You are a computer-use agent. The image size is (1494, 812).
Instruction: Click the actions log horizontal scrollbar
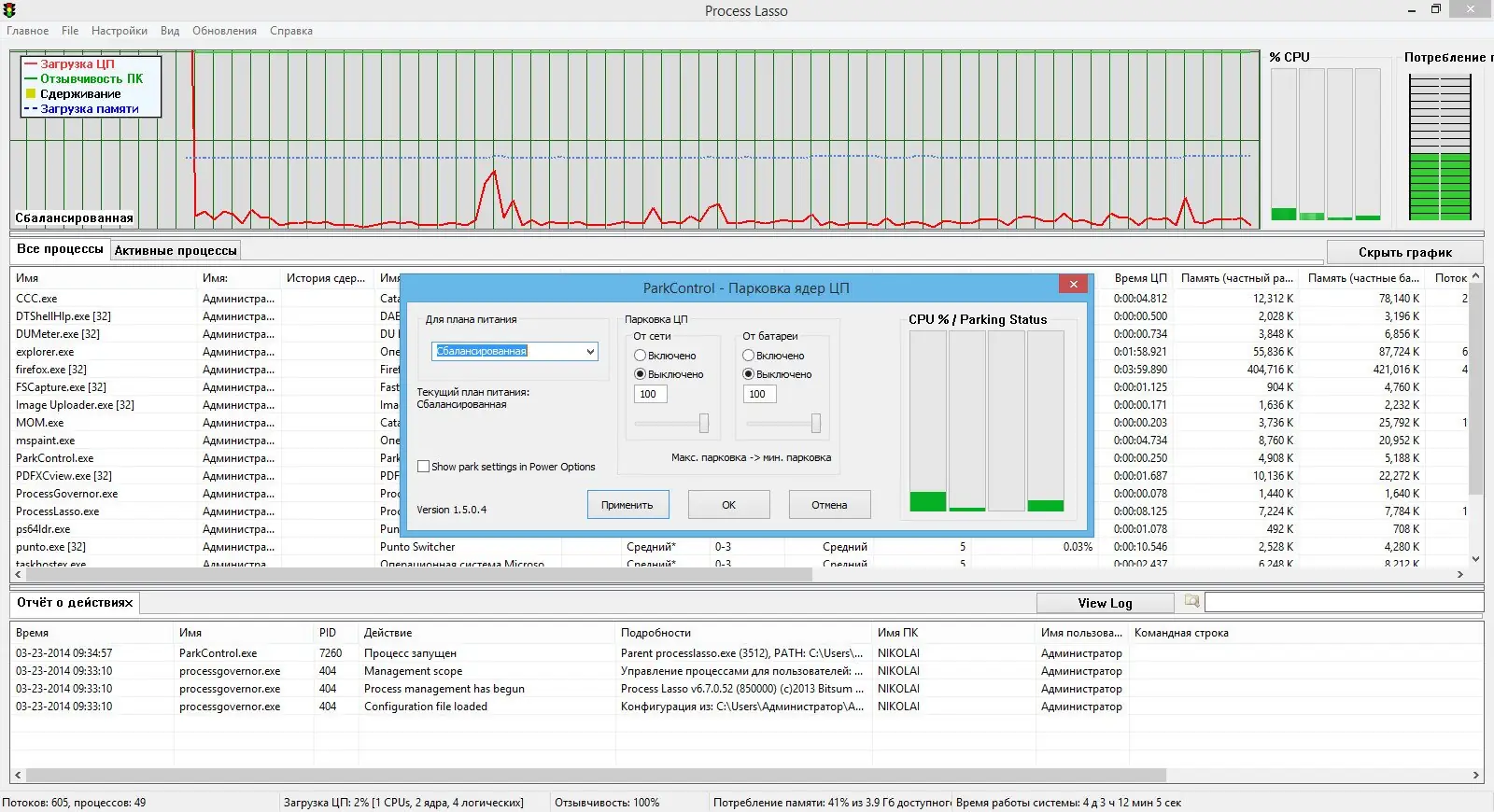[x=596, y=775]
